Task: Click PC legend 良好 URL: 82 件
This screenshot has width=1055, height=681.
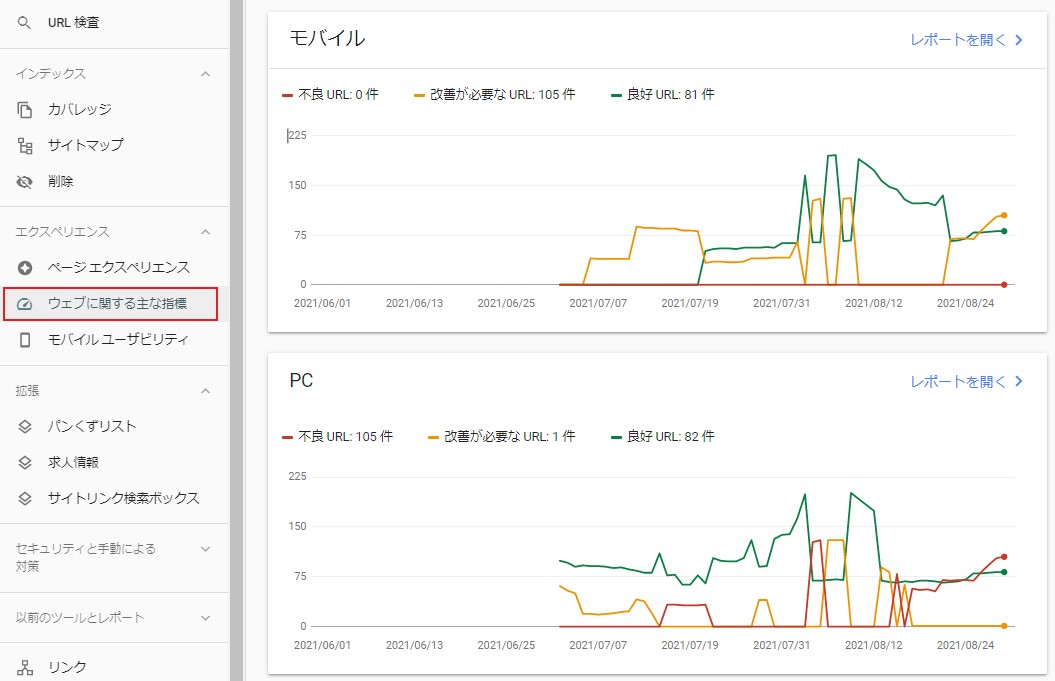Action: pos(663,437)
